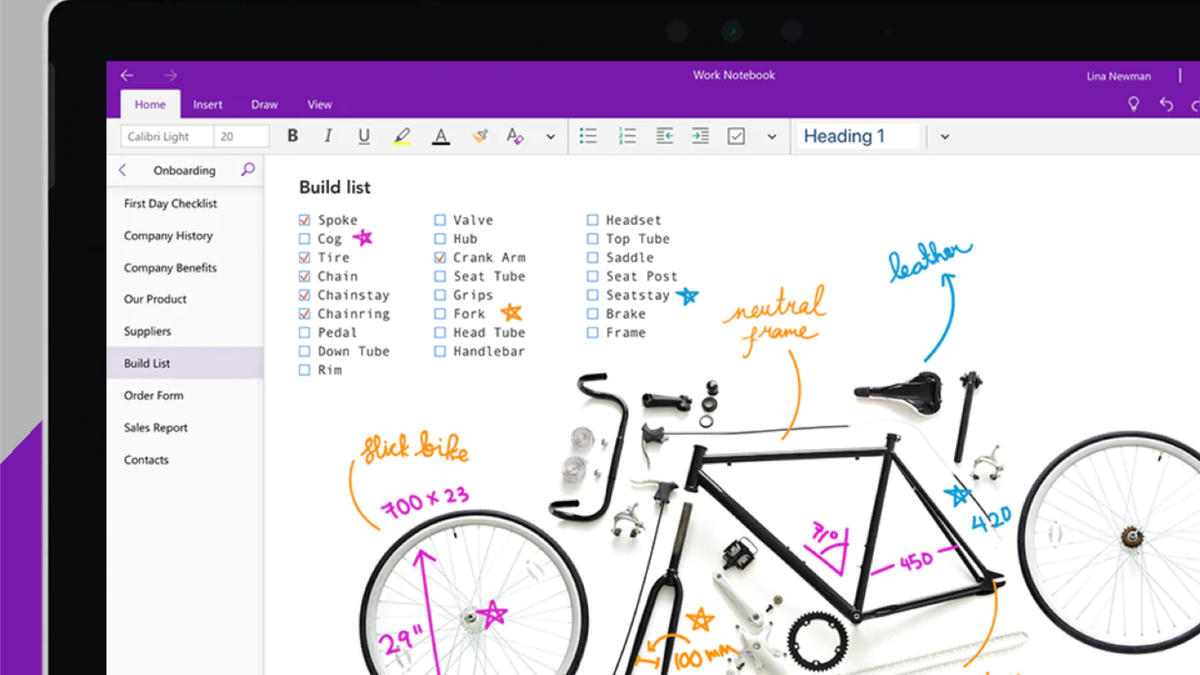Uncheck the Tire checkbox
Screen dimensions: 1200x675
coord(304,257)
